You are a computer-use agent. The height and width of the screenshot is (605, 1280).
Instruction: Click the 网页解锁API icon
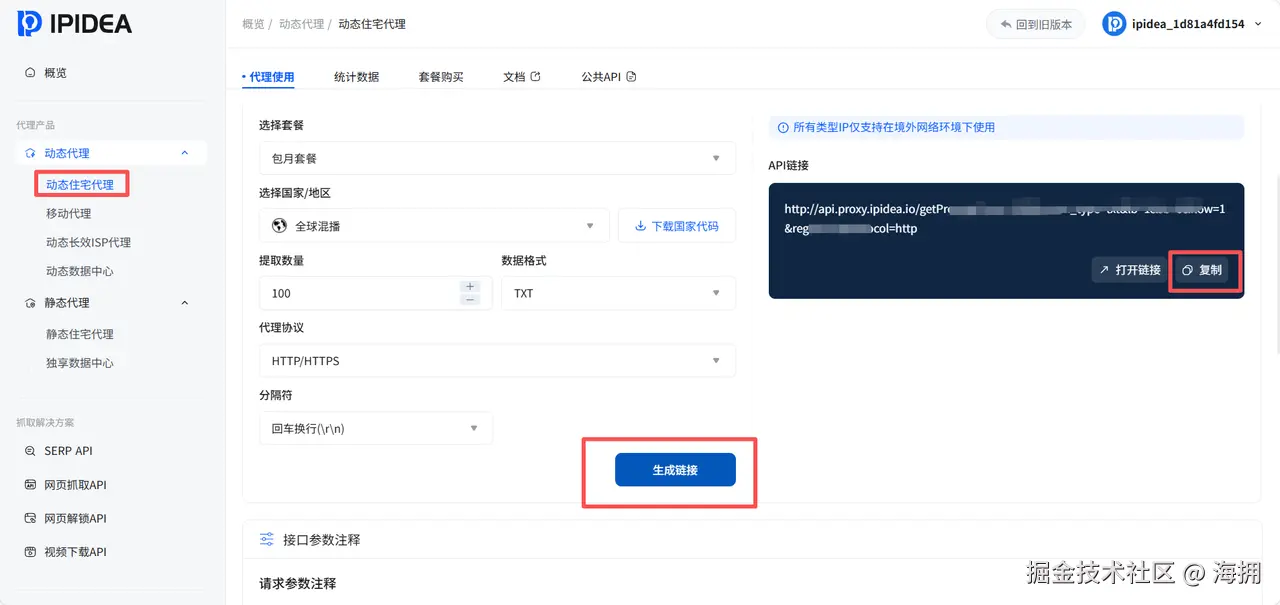tap(30, 518)
